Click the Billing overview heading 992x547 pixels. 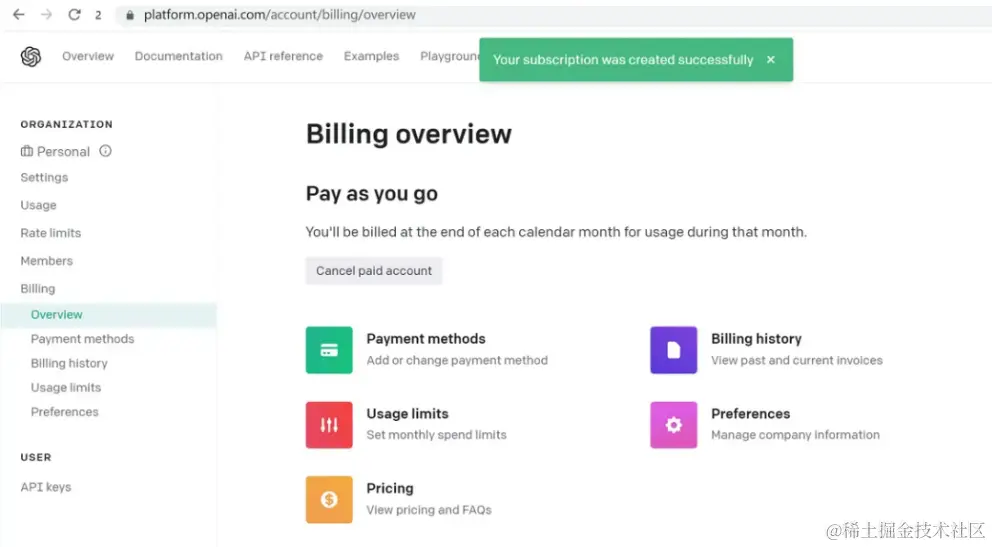pyautogui.click(x=409, y=134)
